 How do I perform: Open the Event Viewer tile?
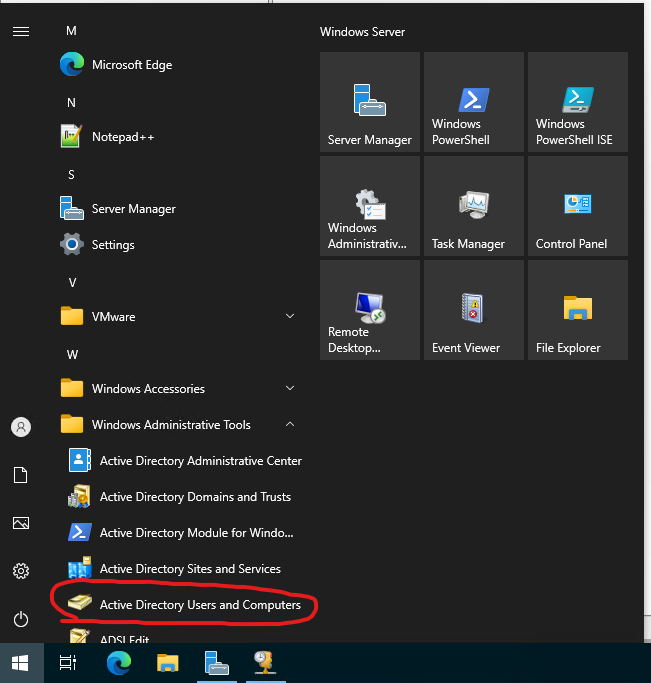tap(473, 310)
